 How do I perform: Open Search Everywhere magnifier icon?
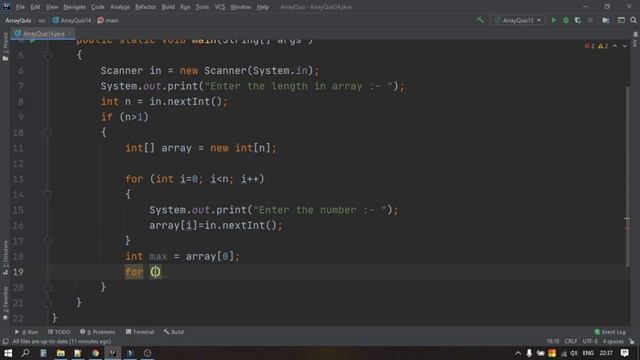coord(633,20)
